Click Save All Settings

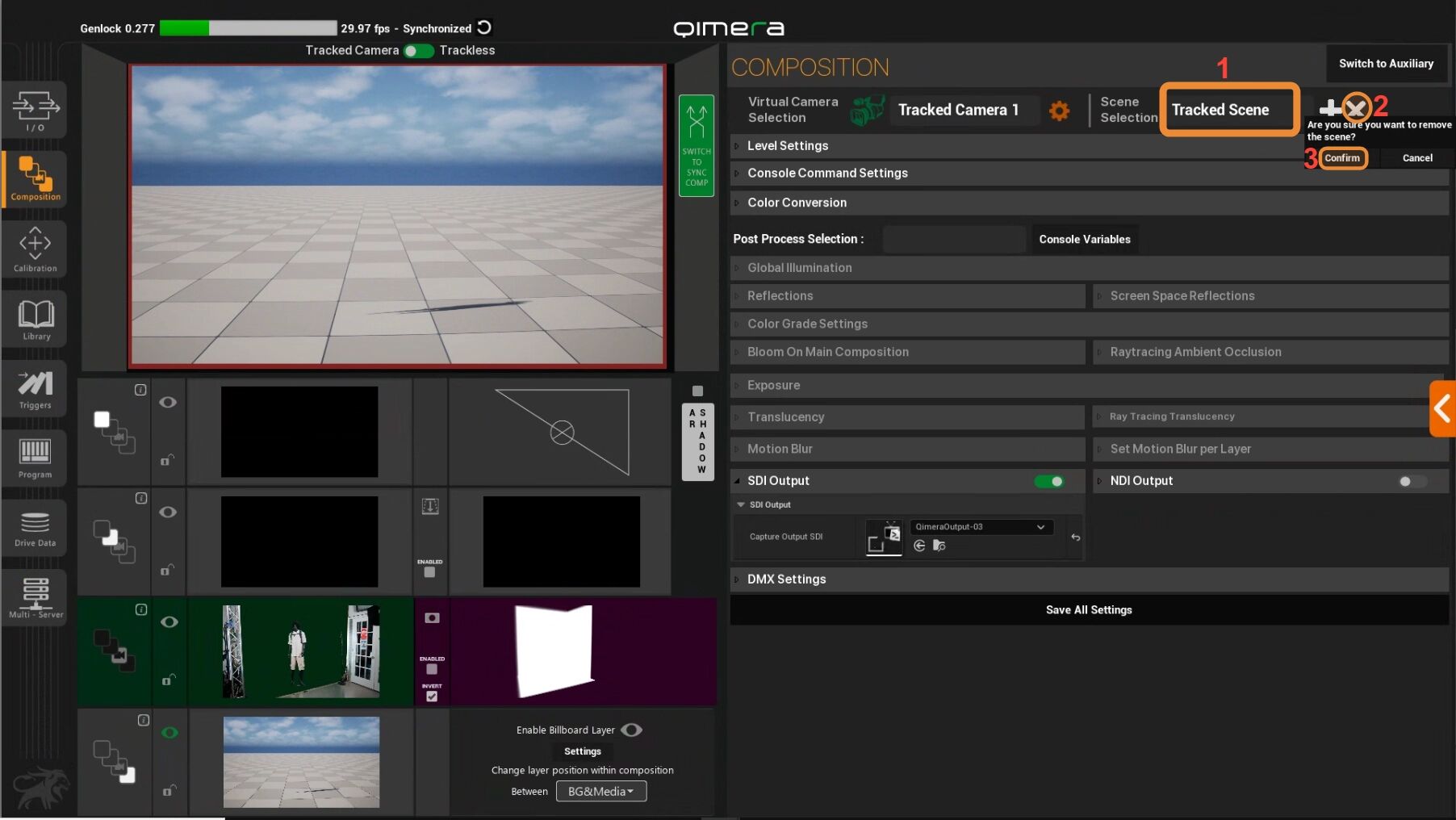(x=1088, y=610)
